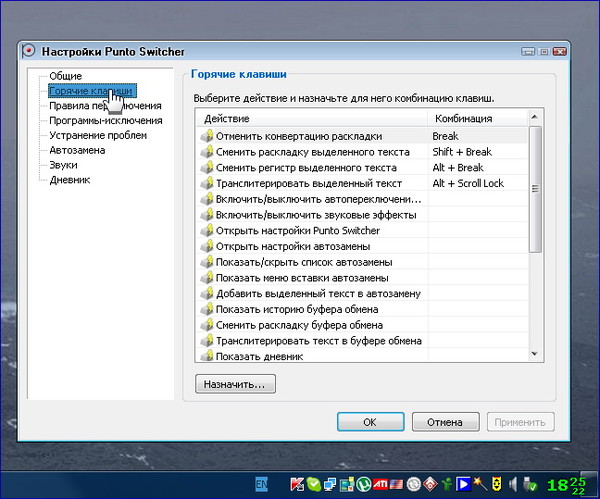Screen dimensions: 600x499
Task: Sort by the Действие column header
Action: 312,119
